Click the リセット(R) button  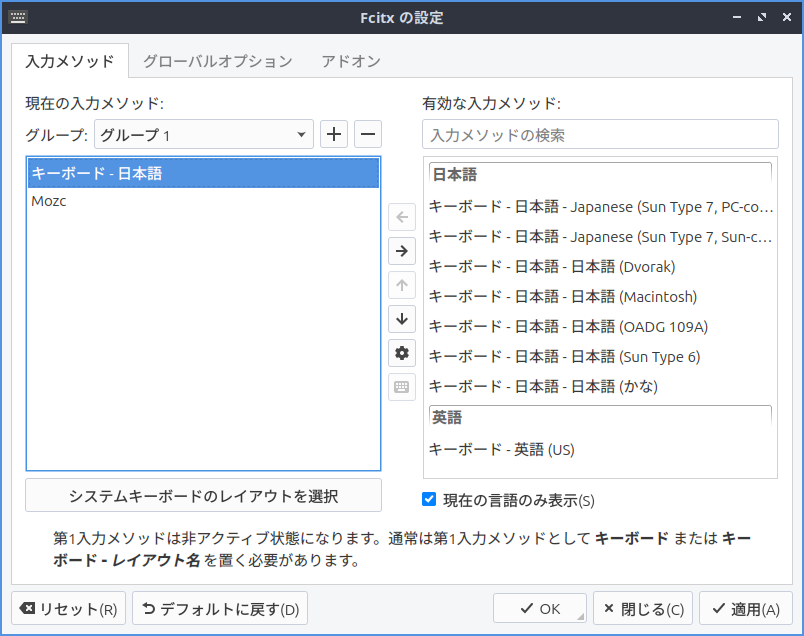(69, 608)
